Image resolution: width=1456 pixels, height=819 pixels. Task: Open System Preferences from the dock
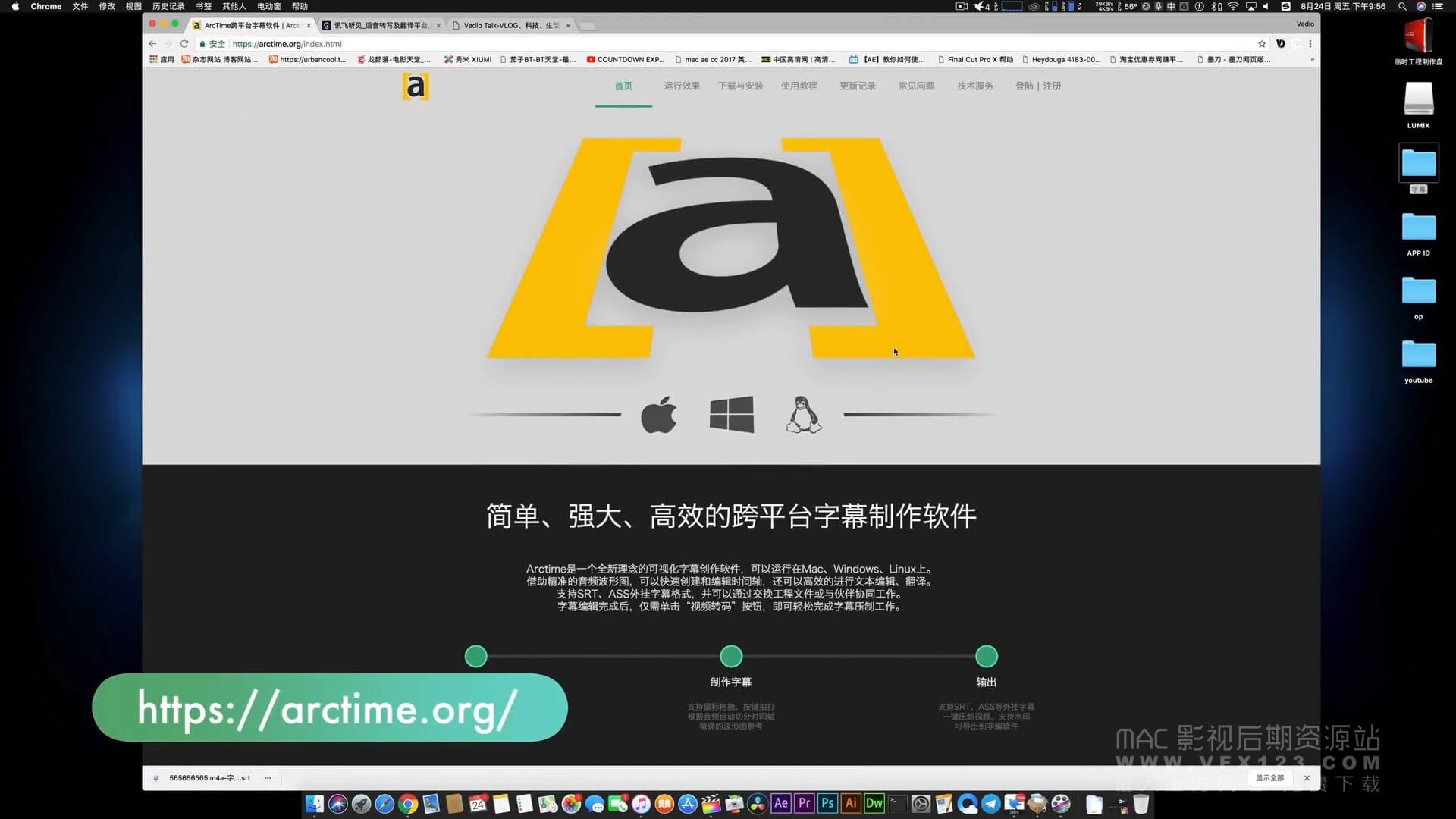(921, 804)
